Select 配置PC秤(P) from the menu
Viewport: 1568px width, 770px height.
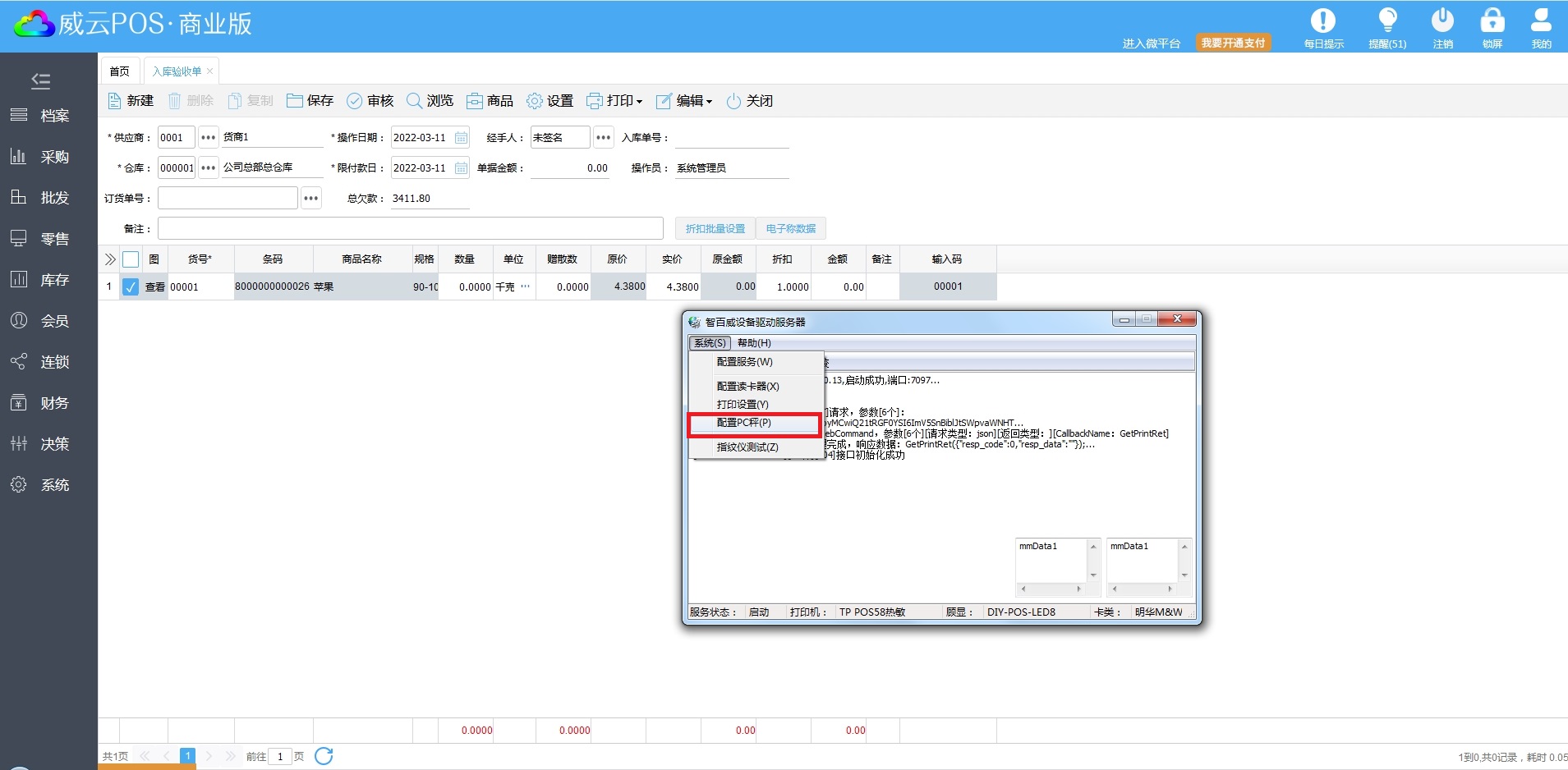[x=744, y=423]
